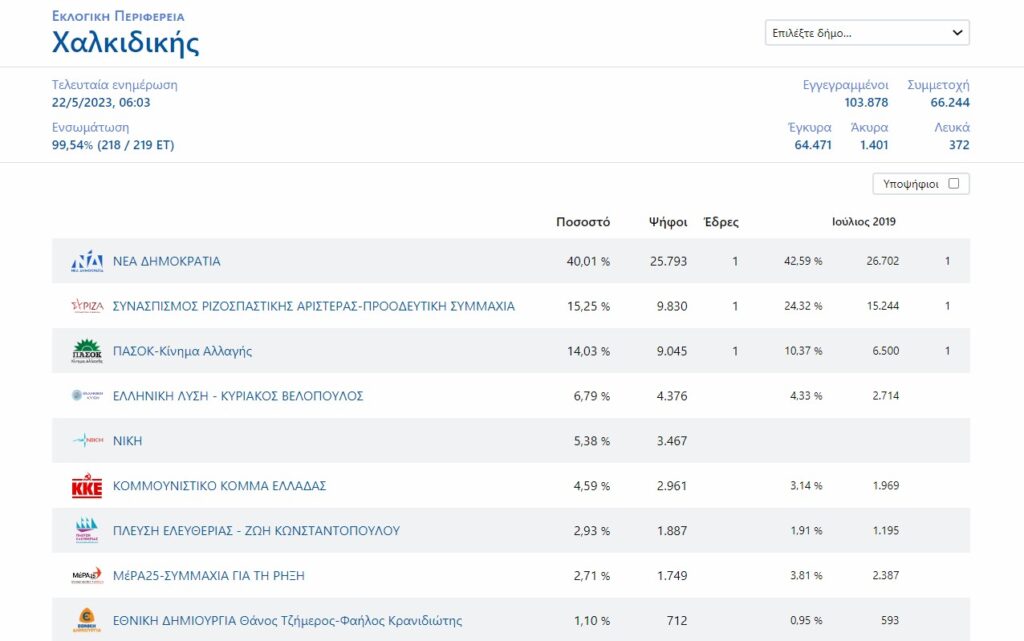
Task: Click the Ελληνική Λύση party logo
Action: click(x=87, y=396)
